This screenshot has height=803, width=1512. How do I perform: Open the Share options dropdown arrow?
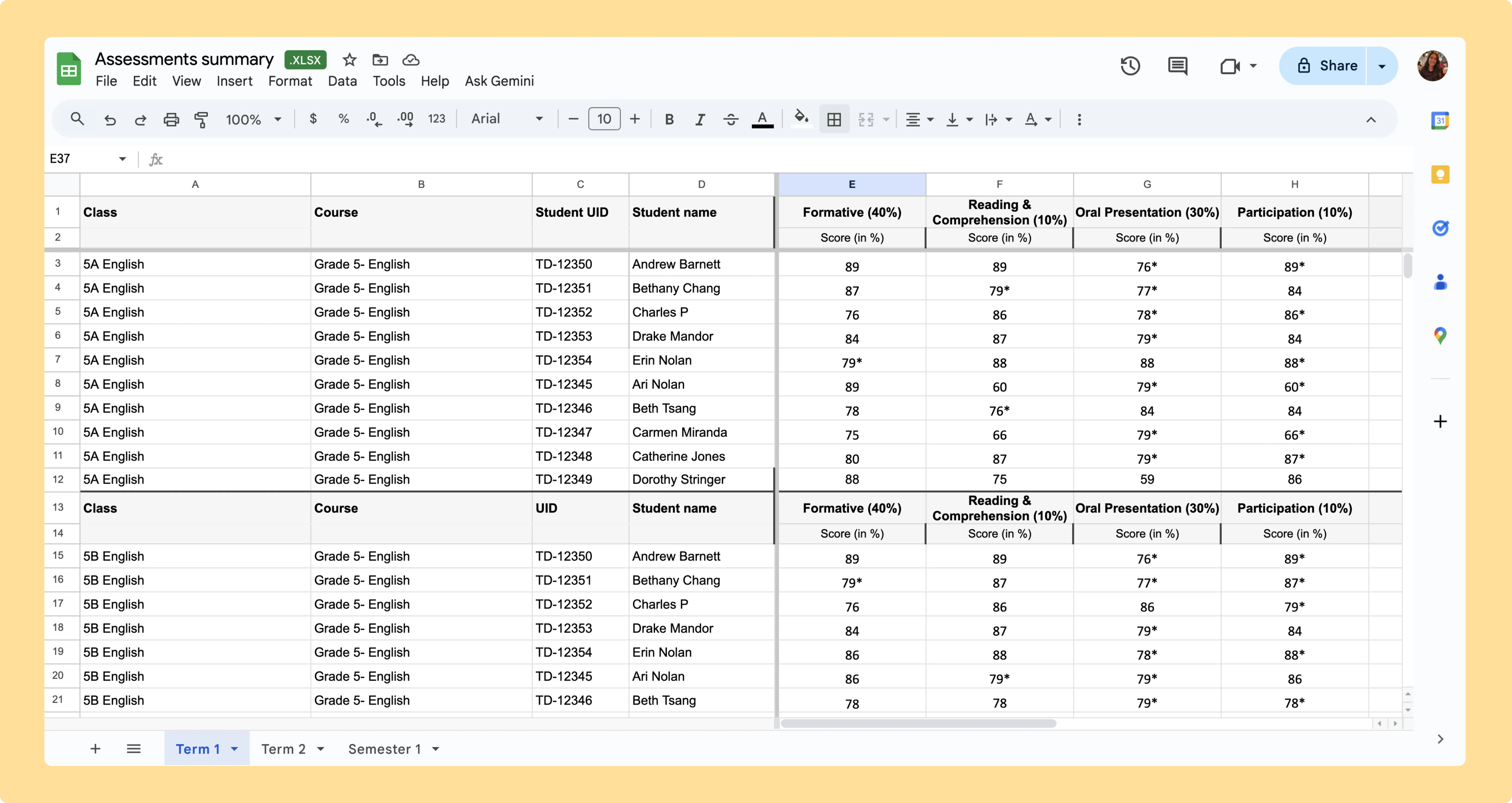click(1382, 66)
